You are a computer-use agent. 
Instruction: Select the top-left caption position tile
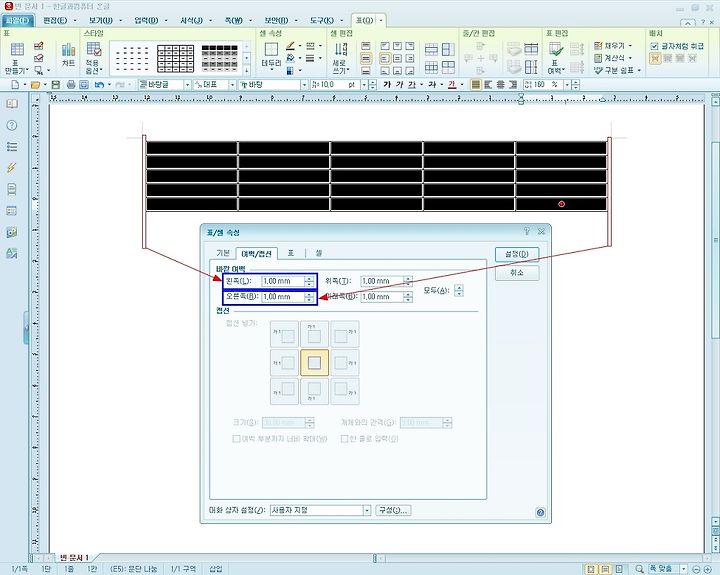pyautogui.click(x=284, y=334)
